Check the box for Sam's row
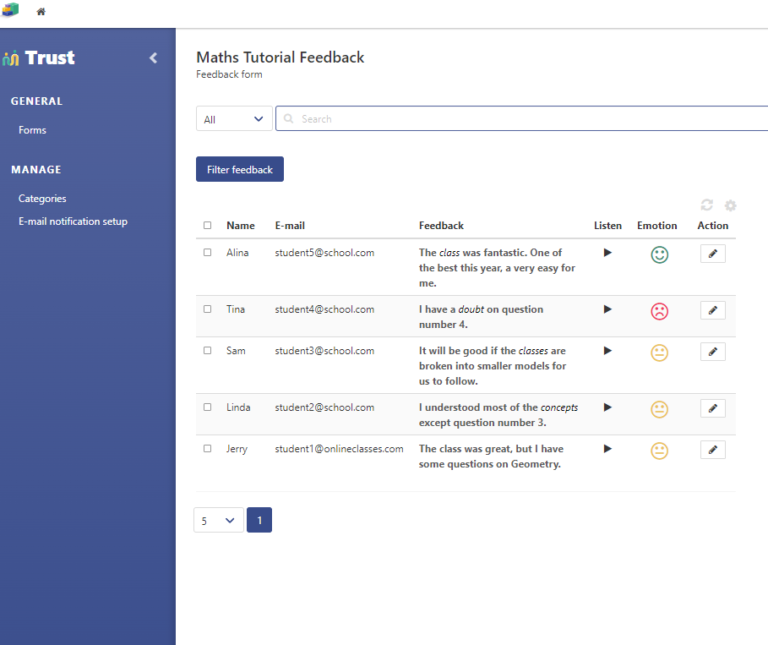This screenshot has height=645, width=768. 207,351
